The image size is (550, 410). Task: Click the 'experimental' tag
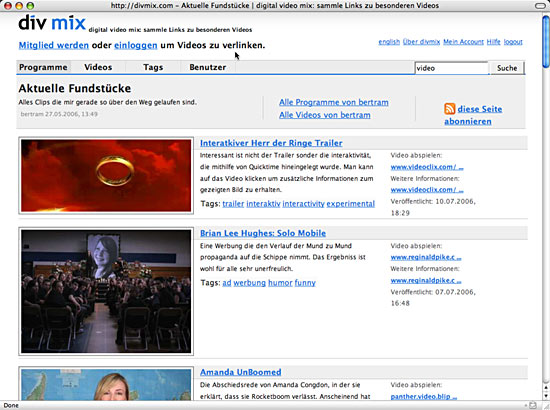350,204
